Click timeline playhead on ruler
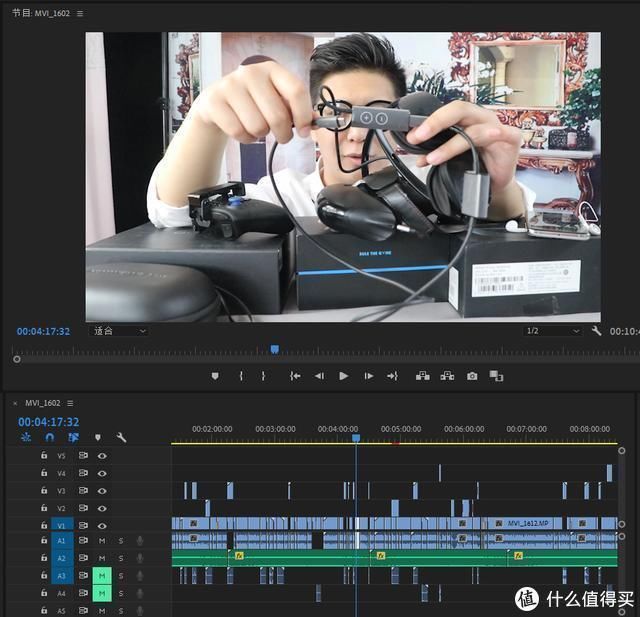Image resolution: width=640 pixels, height=617 pixels. click(x=356, y=438)
